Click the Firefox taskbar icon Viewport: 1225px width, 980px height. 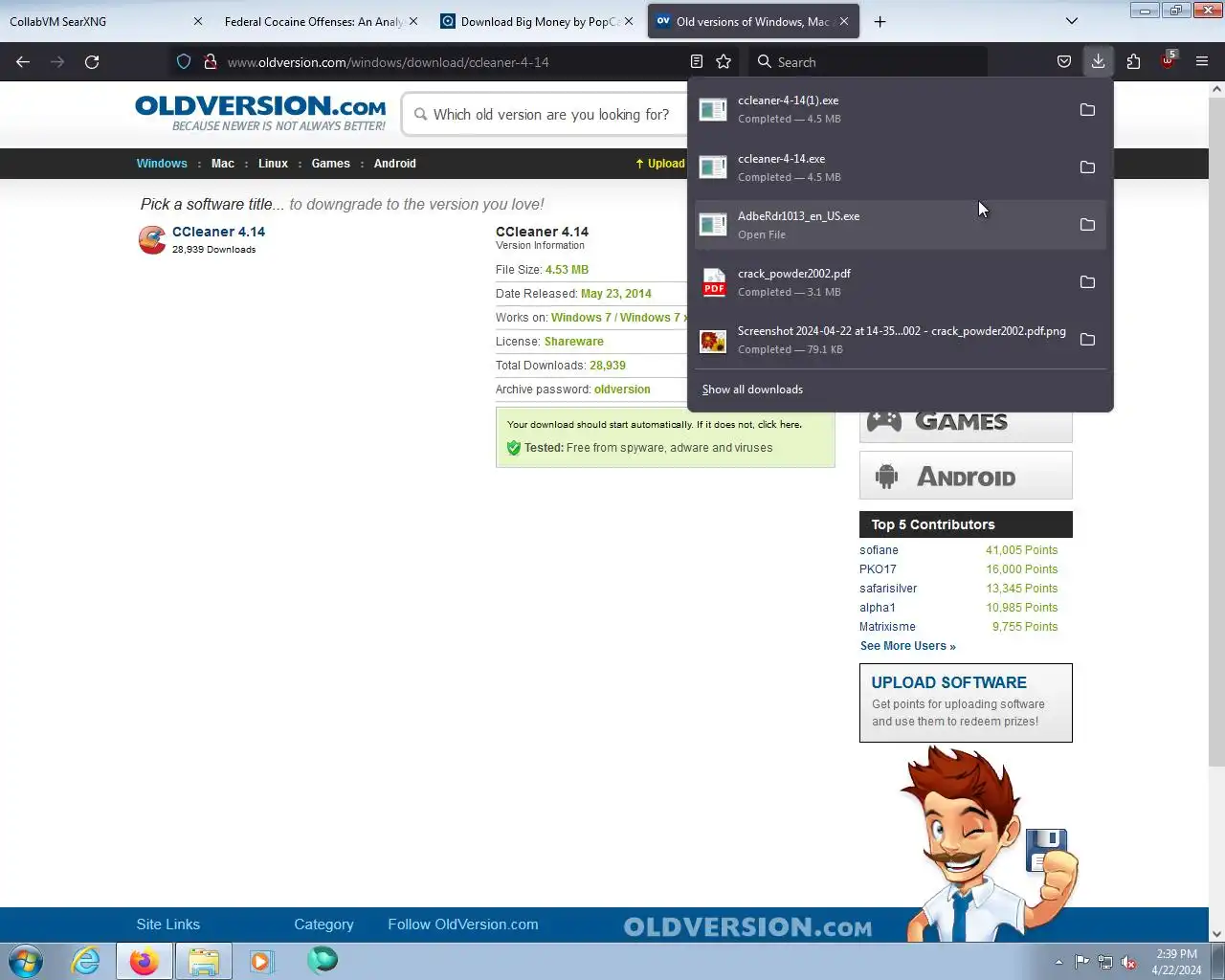point(145,961)
